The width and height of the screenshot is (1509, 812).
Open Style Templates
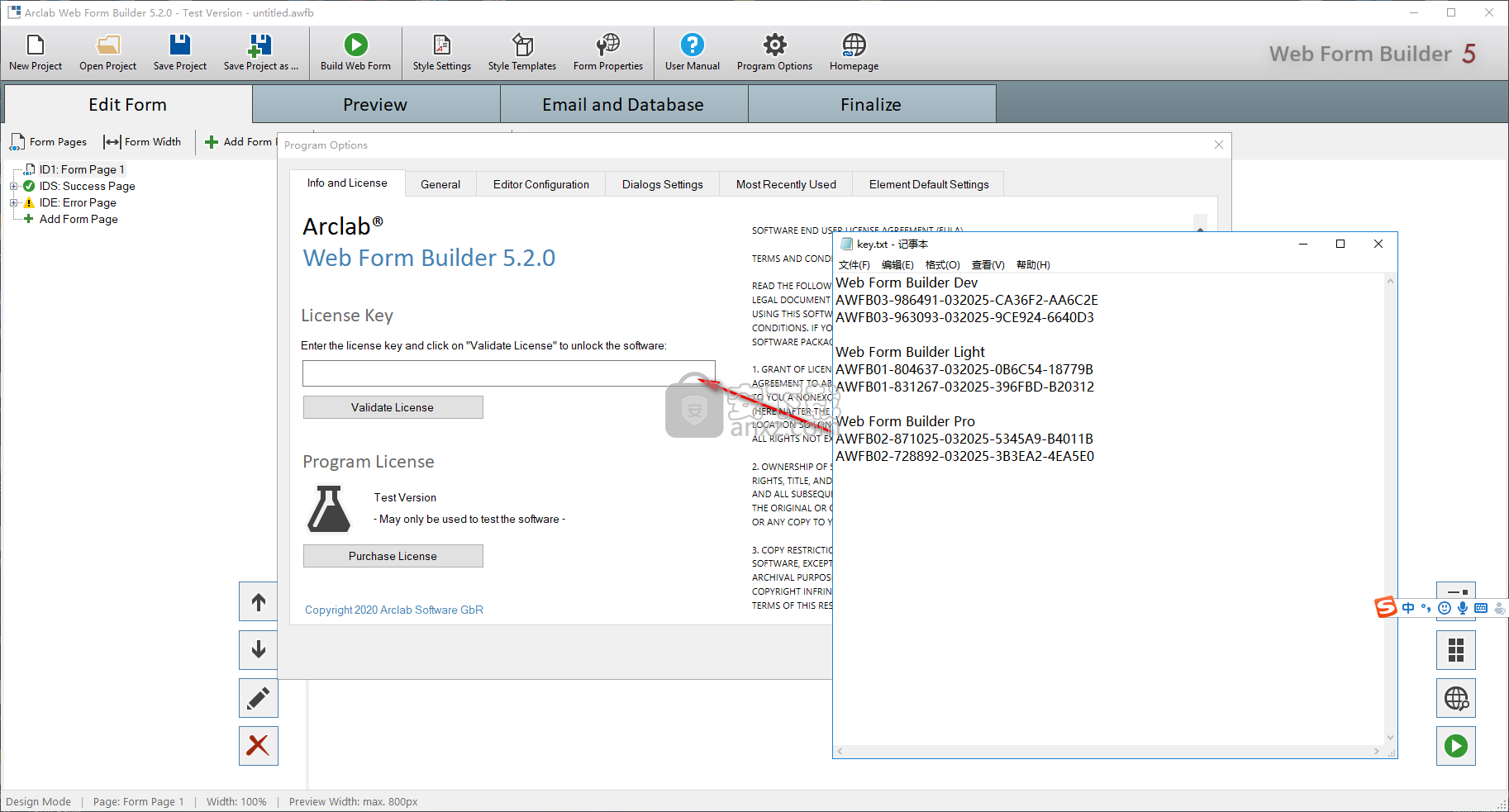click(x=522, y=53)
